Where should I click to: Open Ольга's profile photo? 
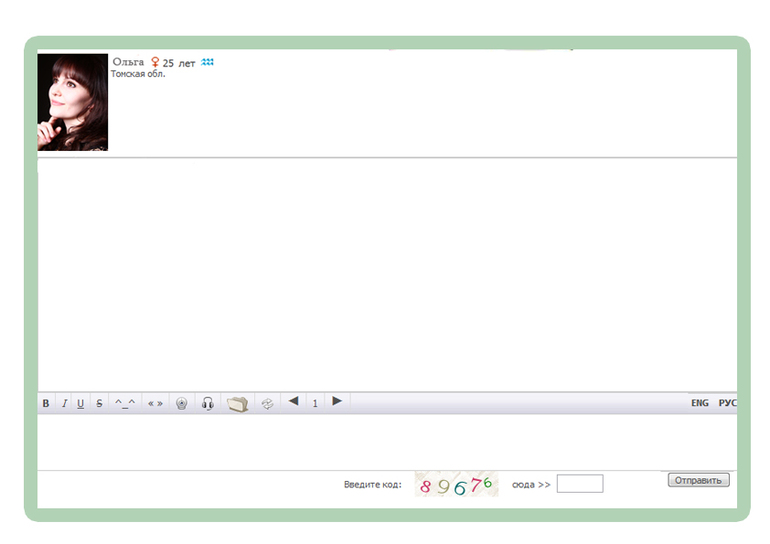coord(72,102)
